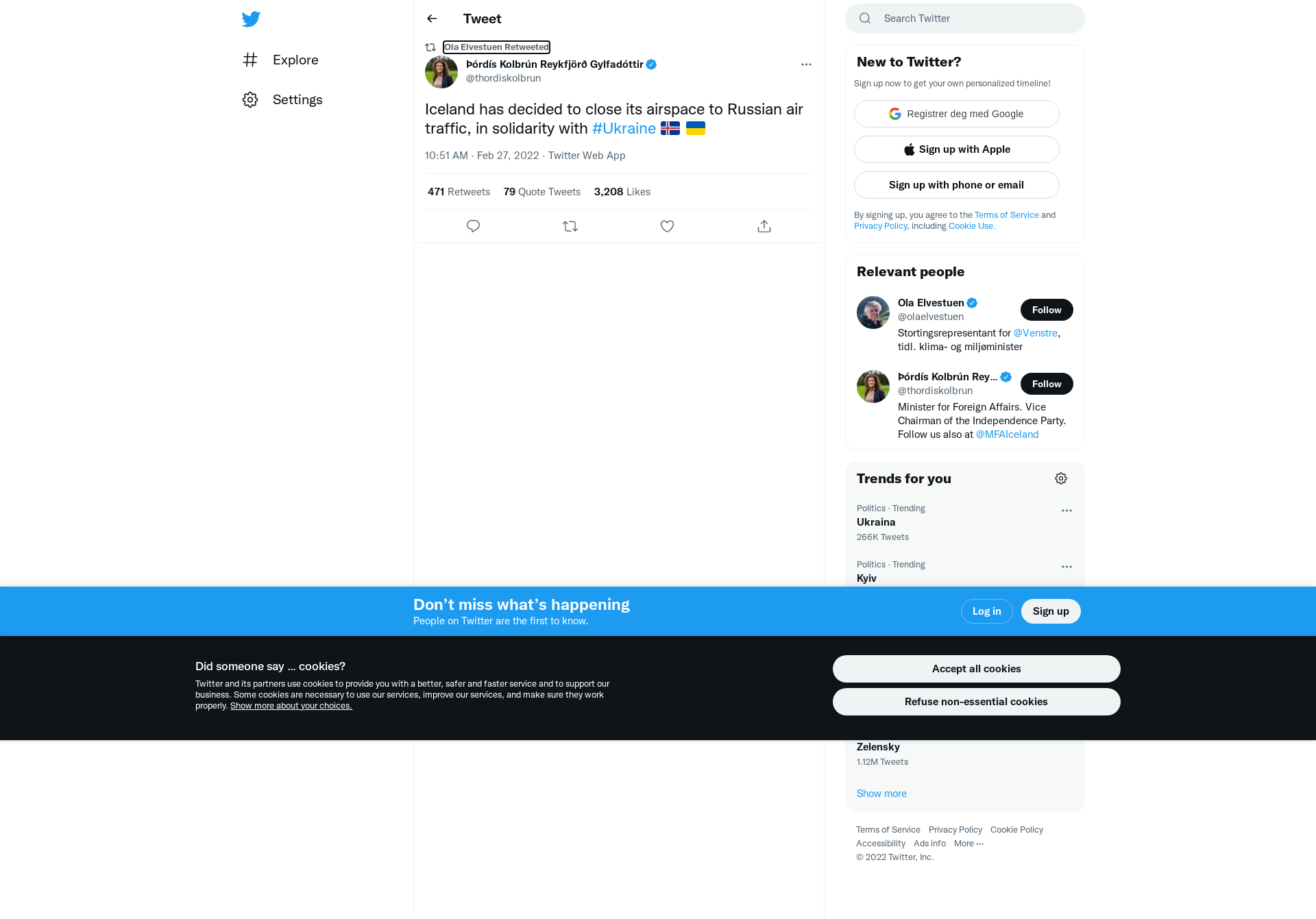Screen dimensions: 1316x919
Task: Click the #Ukraine hashtag link
Action: pos(624,128)
